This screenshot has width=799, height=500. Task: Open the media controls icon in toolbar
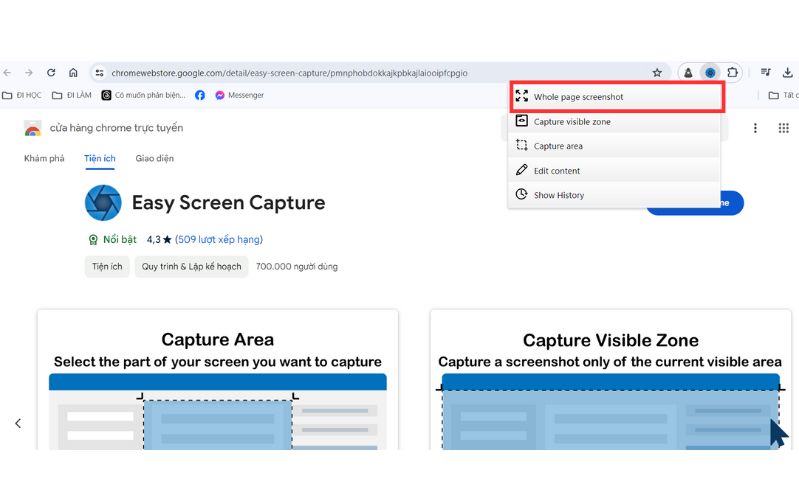click(765, 73)
